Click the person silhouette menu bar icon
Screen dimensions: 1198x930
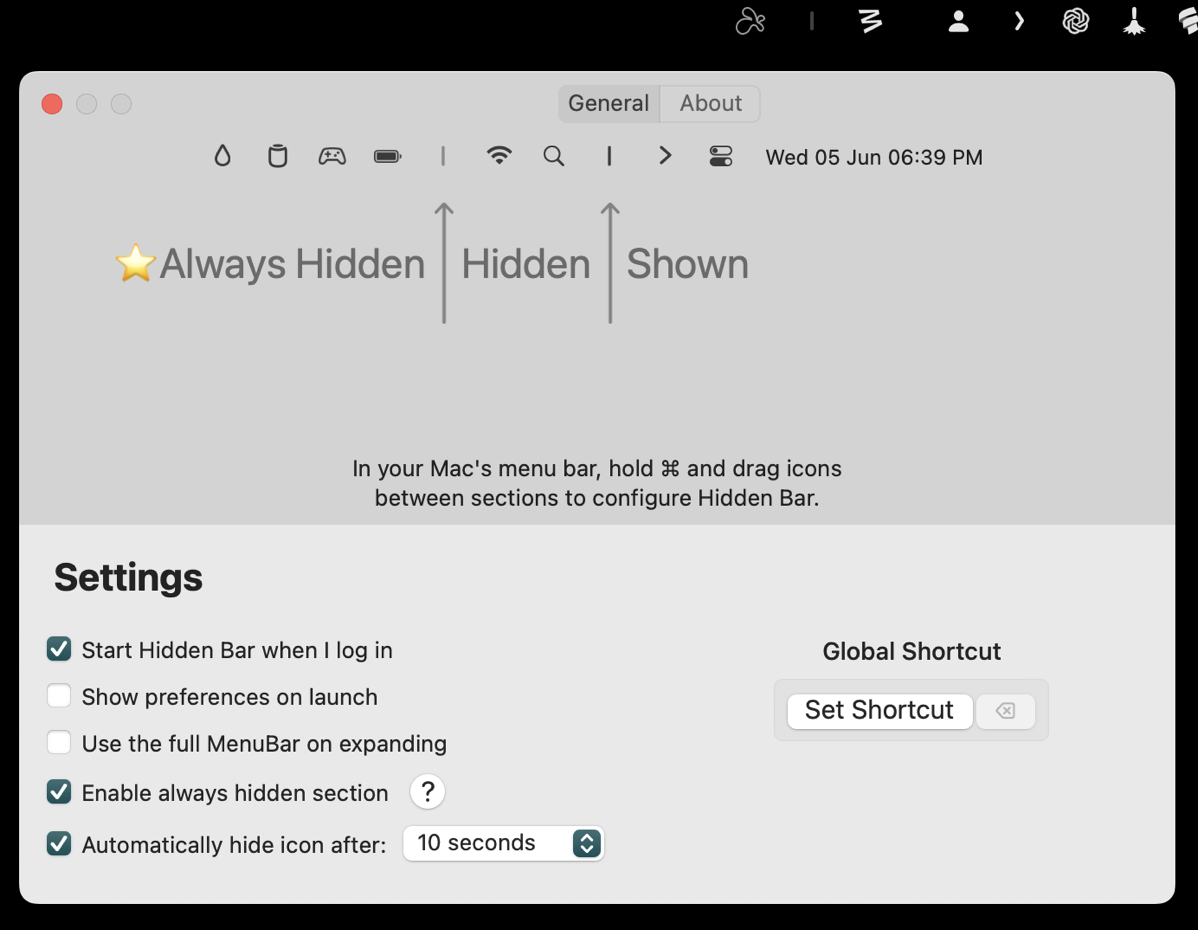[958, 21]
